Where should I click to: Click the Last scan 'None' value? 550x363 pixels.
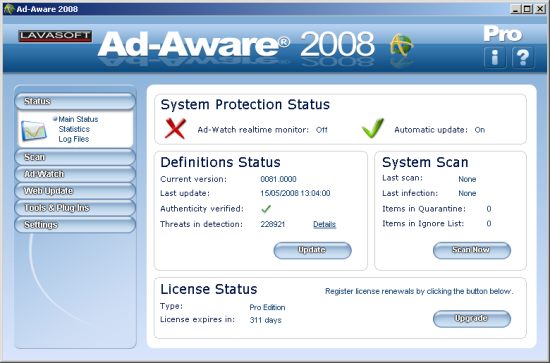click(x=467, y=179)
